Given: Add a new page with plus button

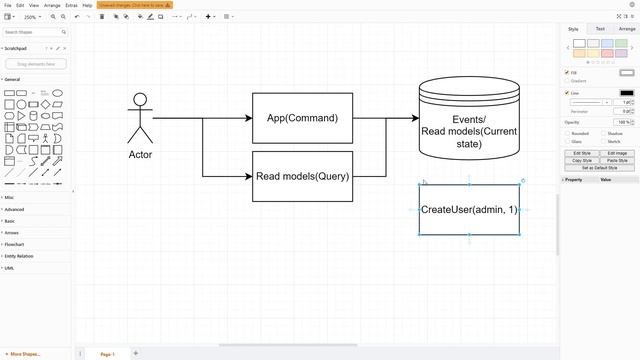Looking at the screenshot, I should 136,353.
